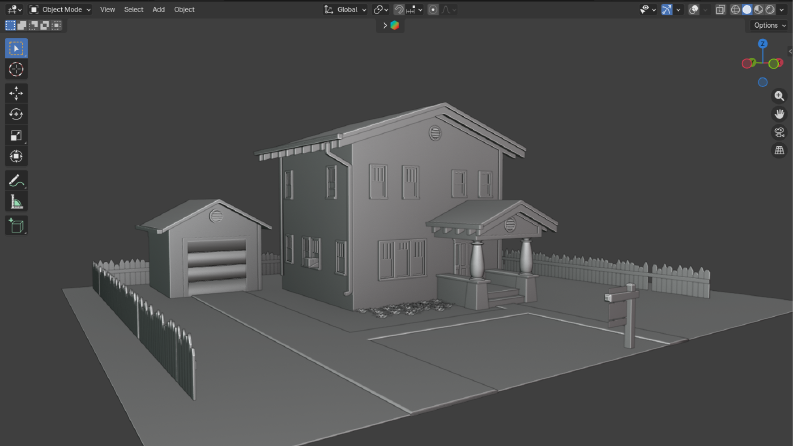Switch to material preview shading

759,10
